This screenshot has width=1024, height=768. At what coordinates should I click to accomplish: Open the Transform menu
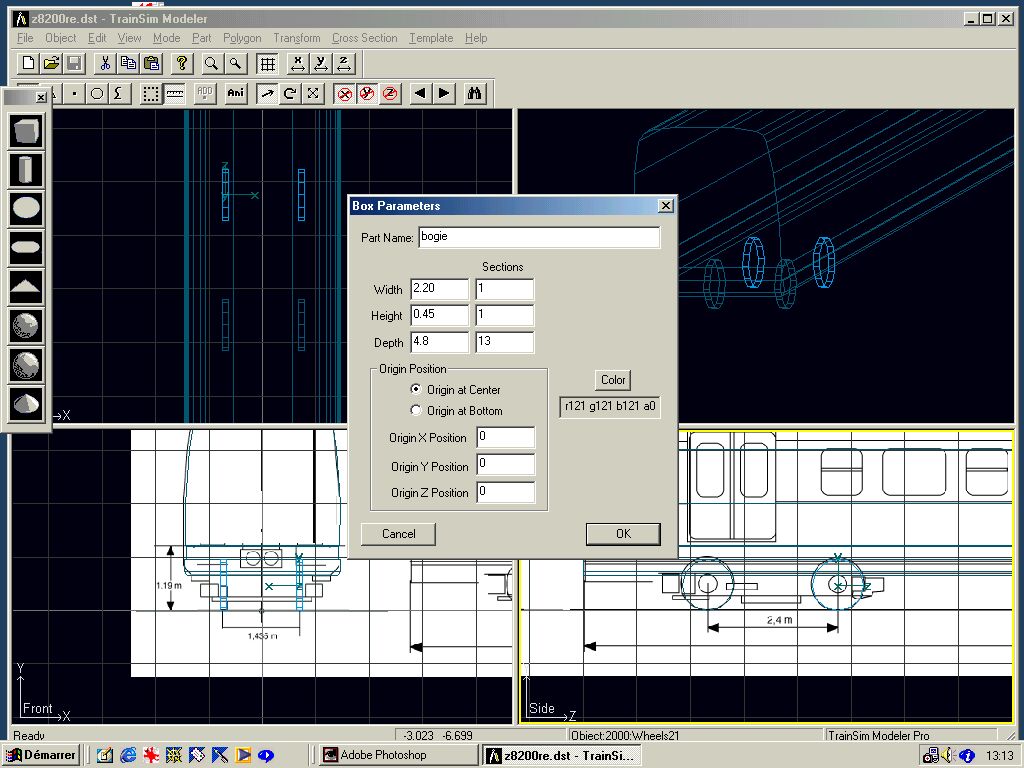(297, 38)
